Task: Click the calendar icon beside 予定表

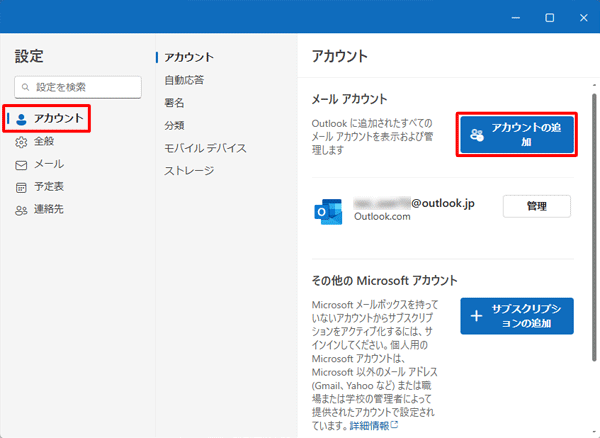Action: [x=21, y=188]
